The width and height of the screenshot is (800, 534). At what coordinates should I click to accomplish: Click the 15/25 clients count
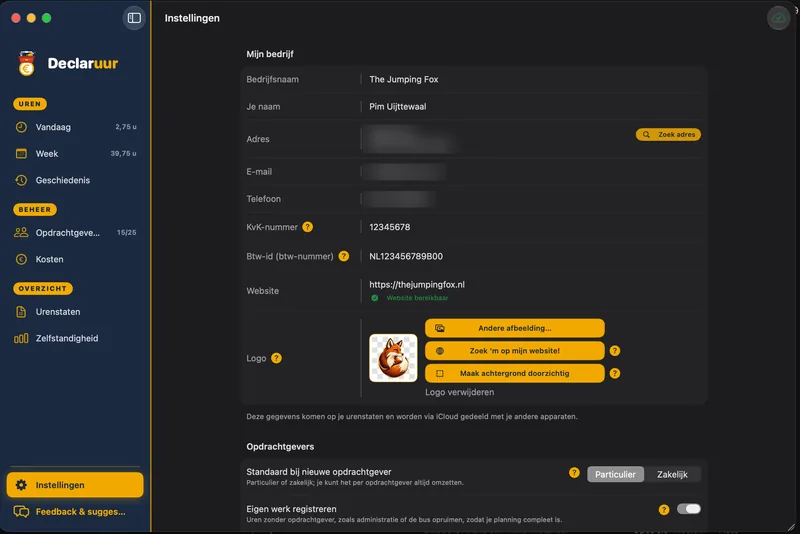127,233
